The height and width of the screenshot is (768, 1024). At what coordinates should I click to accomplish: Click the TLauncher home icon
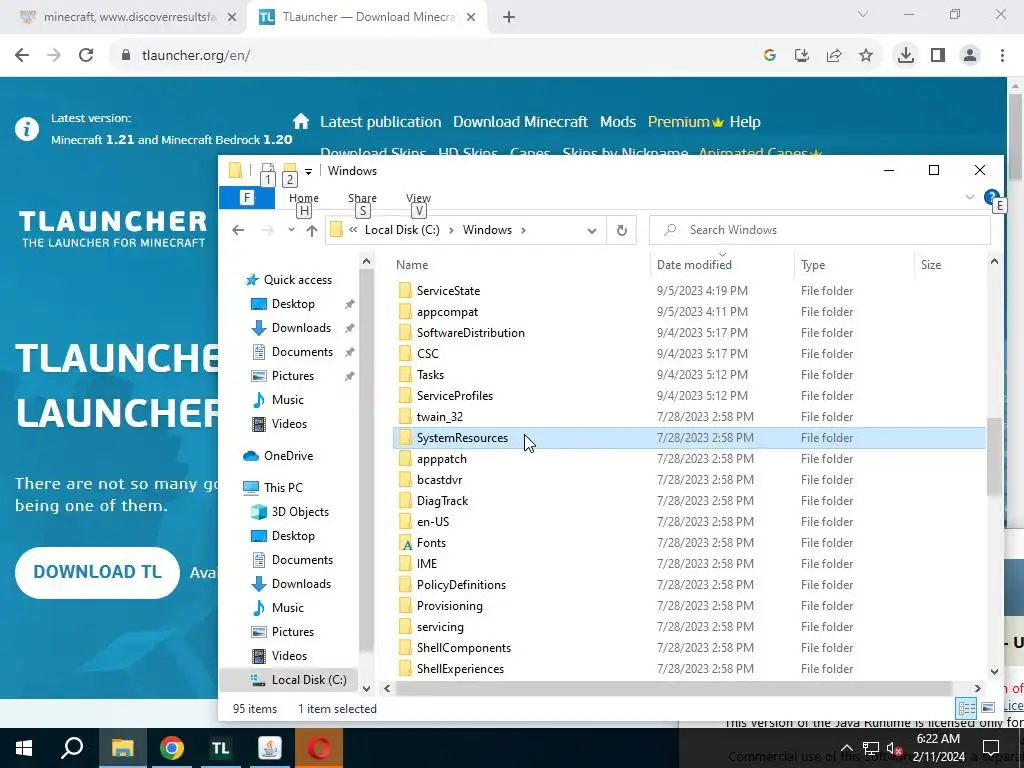(301, 121)
